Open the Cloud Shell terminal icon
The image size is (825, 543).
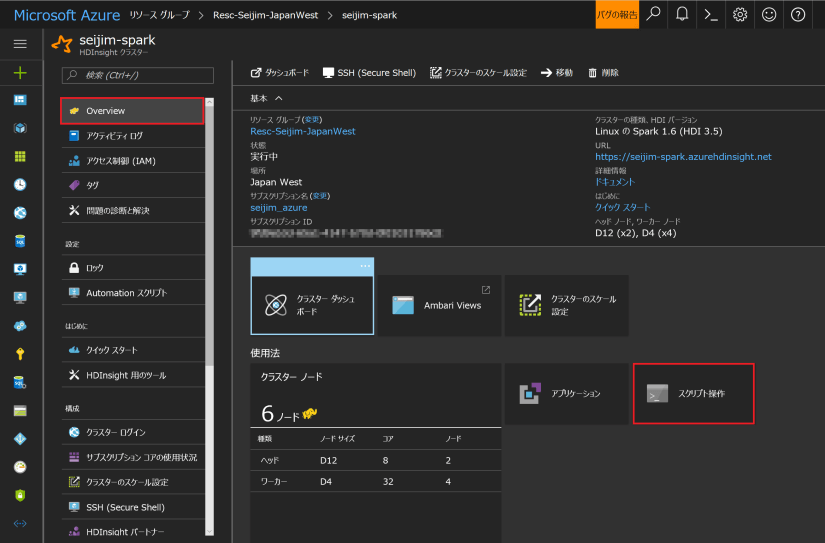tap(711, 14)
